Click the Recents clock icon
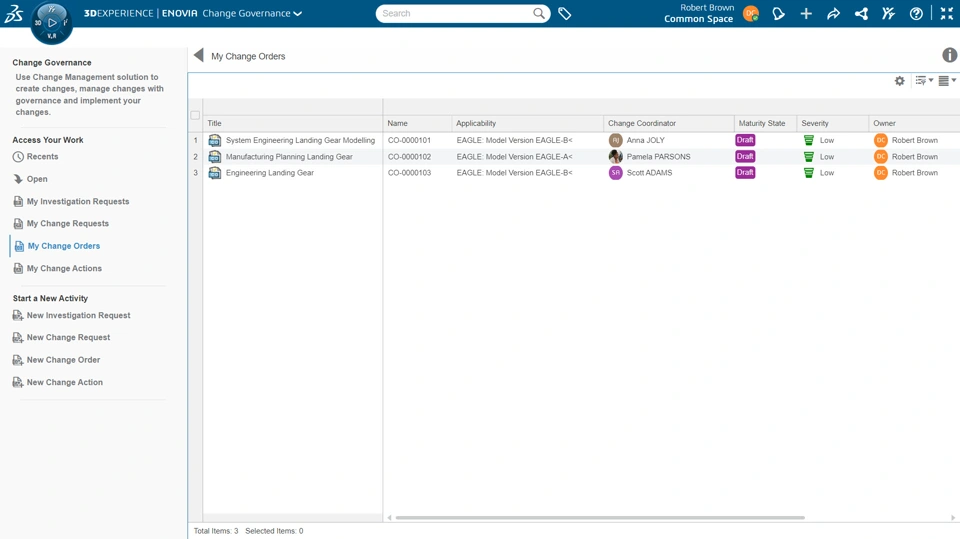 coord(18,157)
